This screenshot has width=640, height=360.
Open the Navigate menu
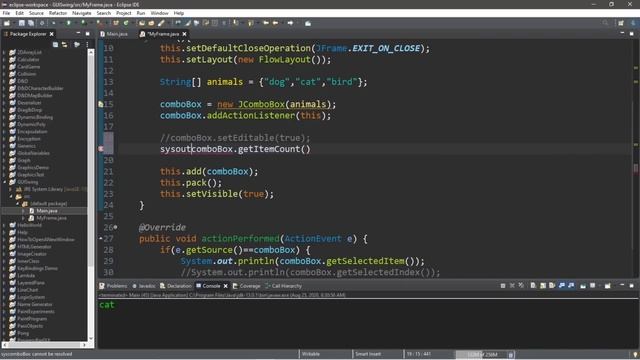[82, 13]
